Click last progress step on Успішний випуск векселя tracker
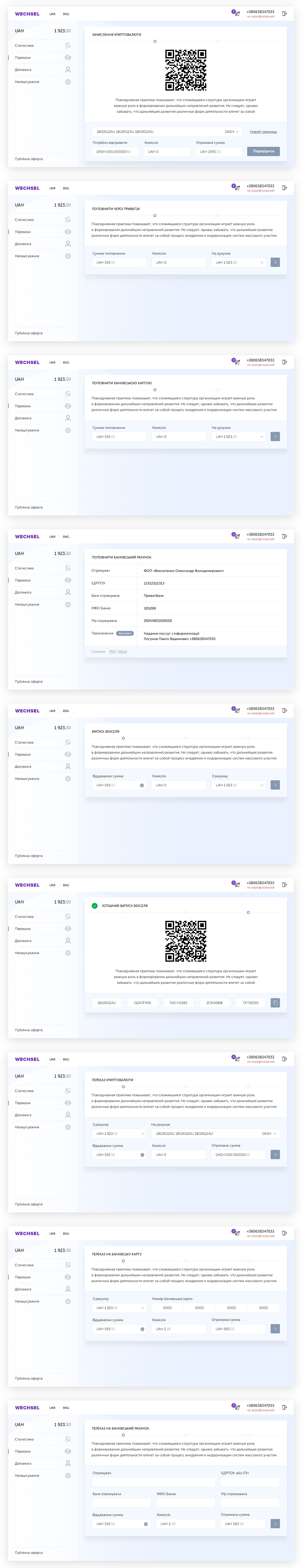302x1568 pixels. click(x=248, y=912)
